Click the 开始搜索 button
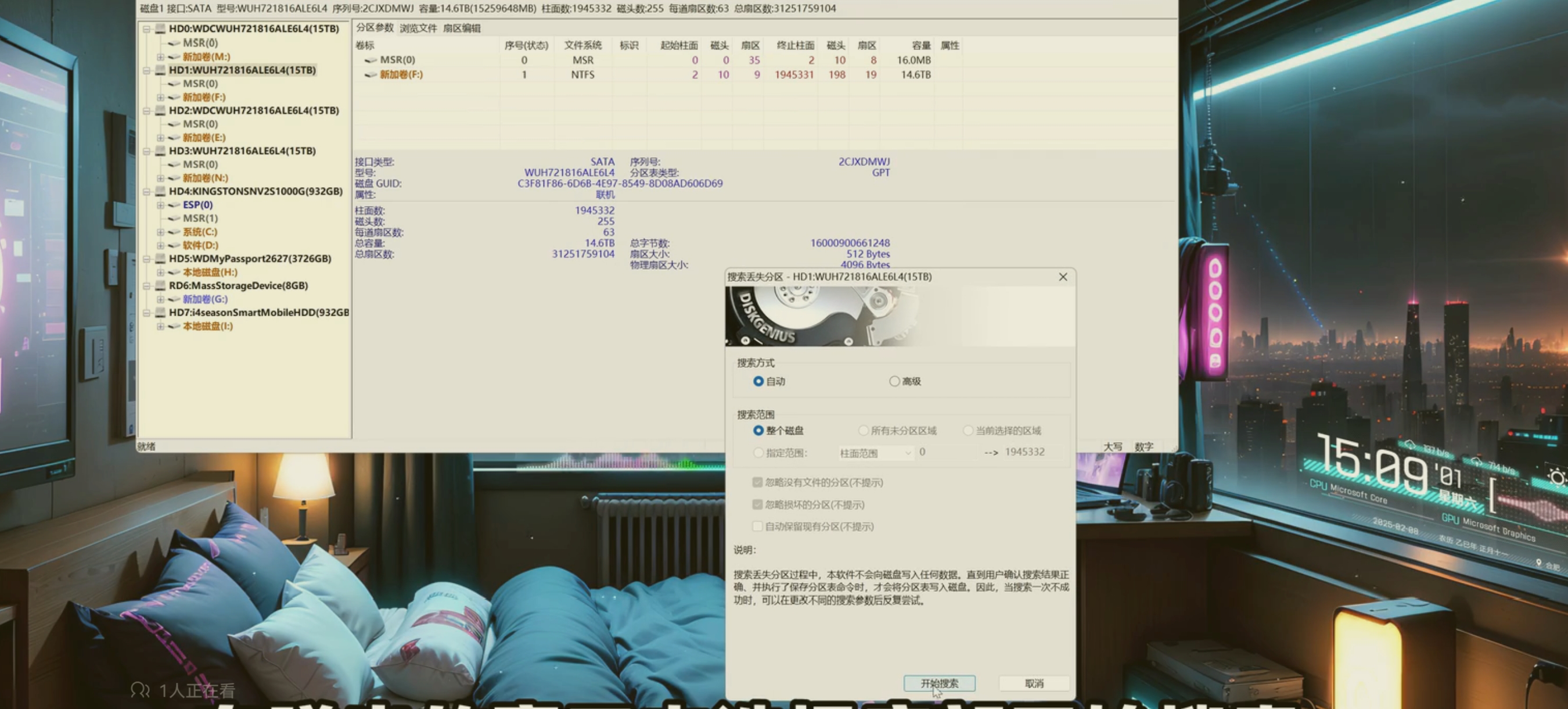The width and height of the screenshot is (1568, 709). pyautogui.click(x=940, y=683)
